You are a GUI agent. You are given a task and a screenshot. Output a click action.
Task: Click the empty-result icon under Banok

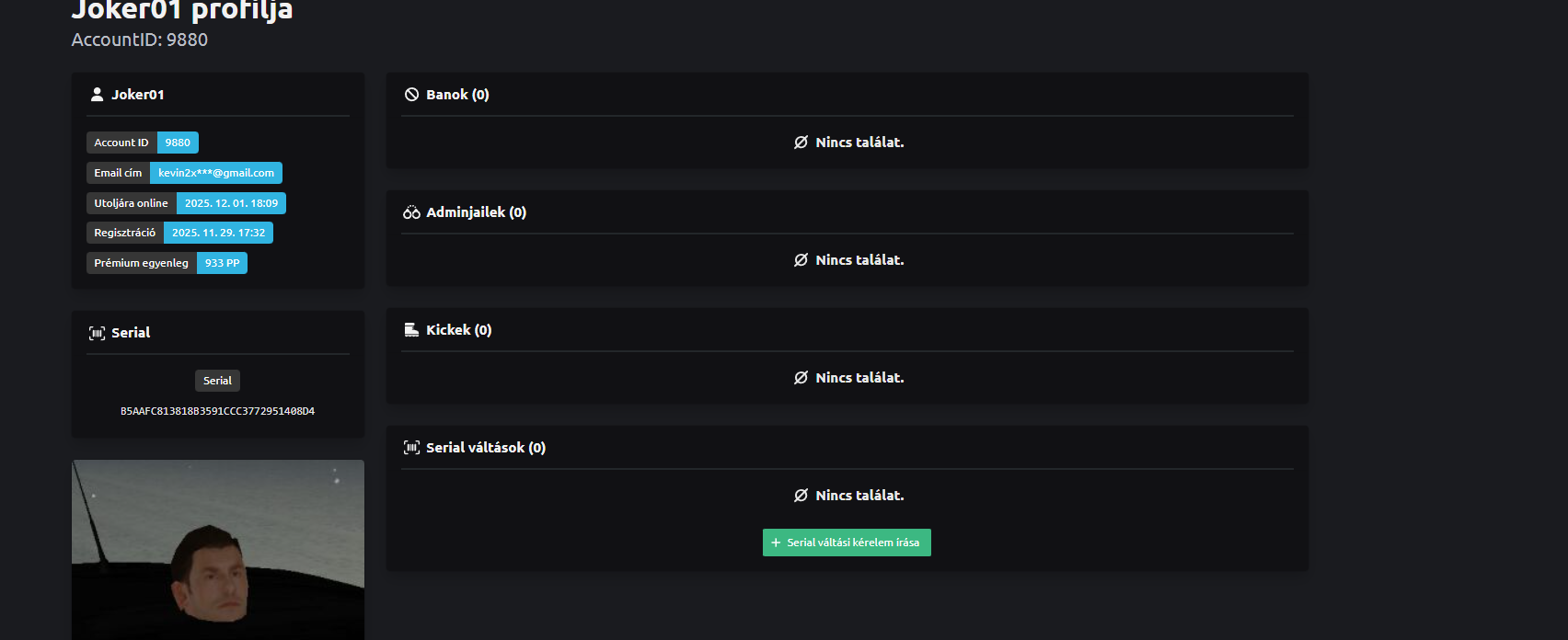(801, 143)
